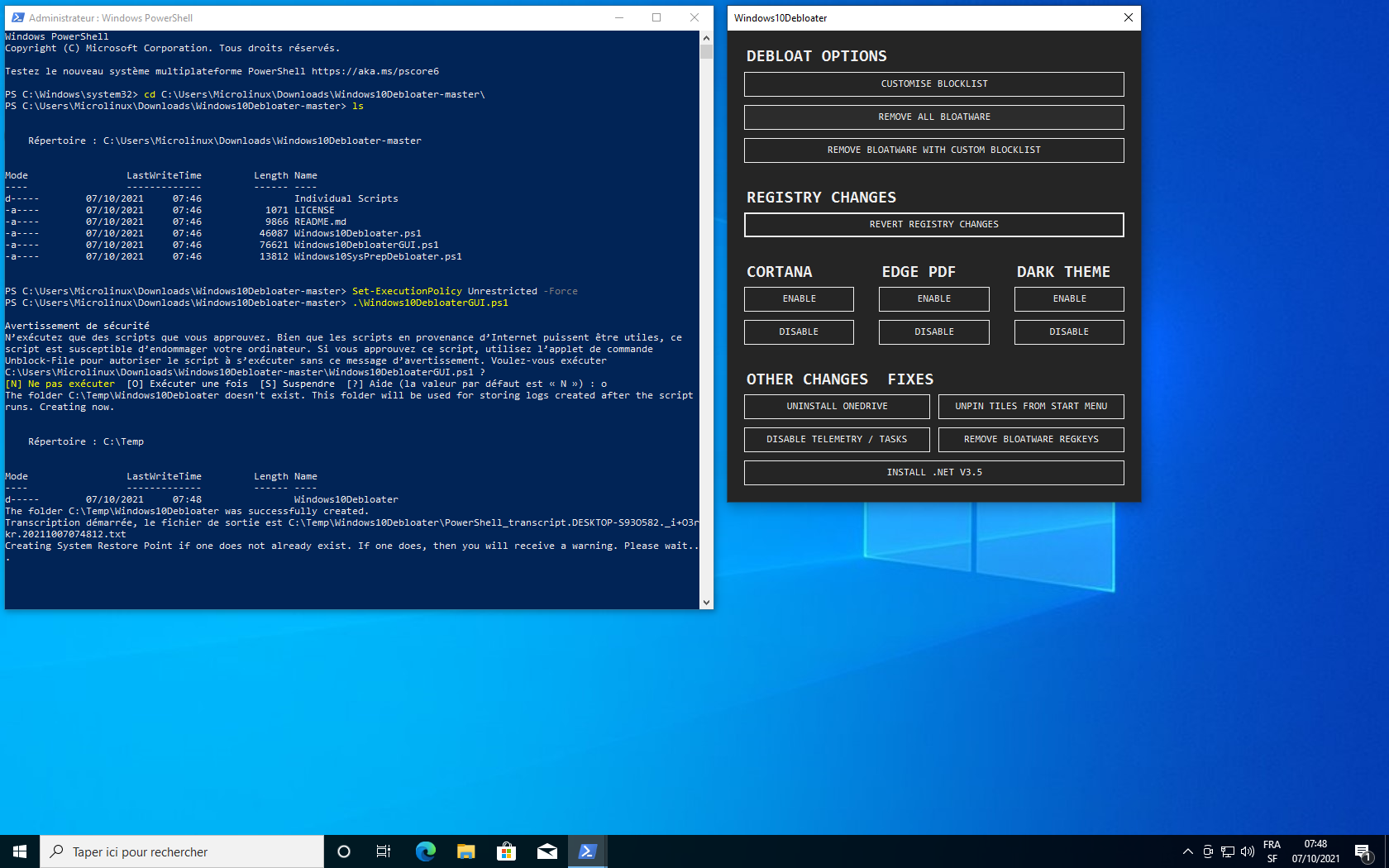This screenshot has width=1389, height=868.
Task: Minimize the PowerShell window
Action: [619, 17]
